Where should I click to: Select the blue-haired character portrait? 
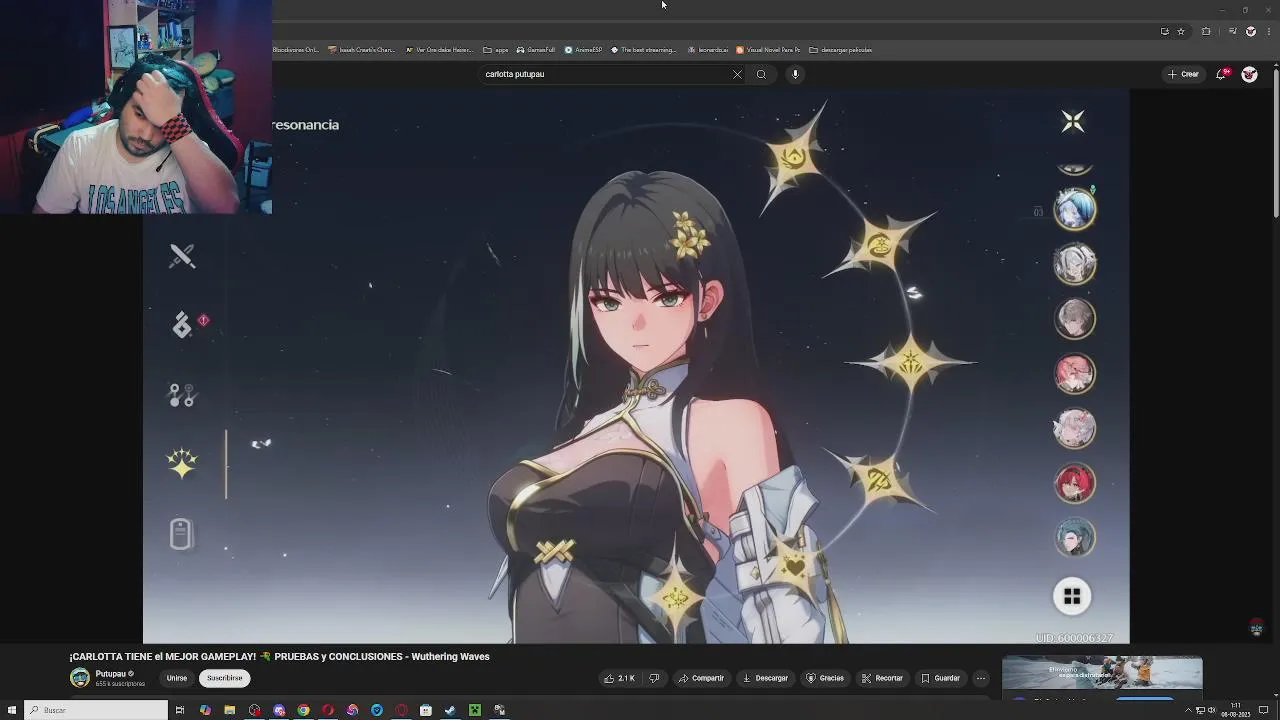coord(1075,210)
